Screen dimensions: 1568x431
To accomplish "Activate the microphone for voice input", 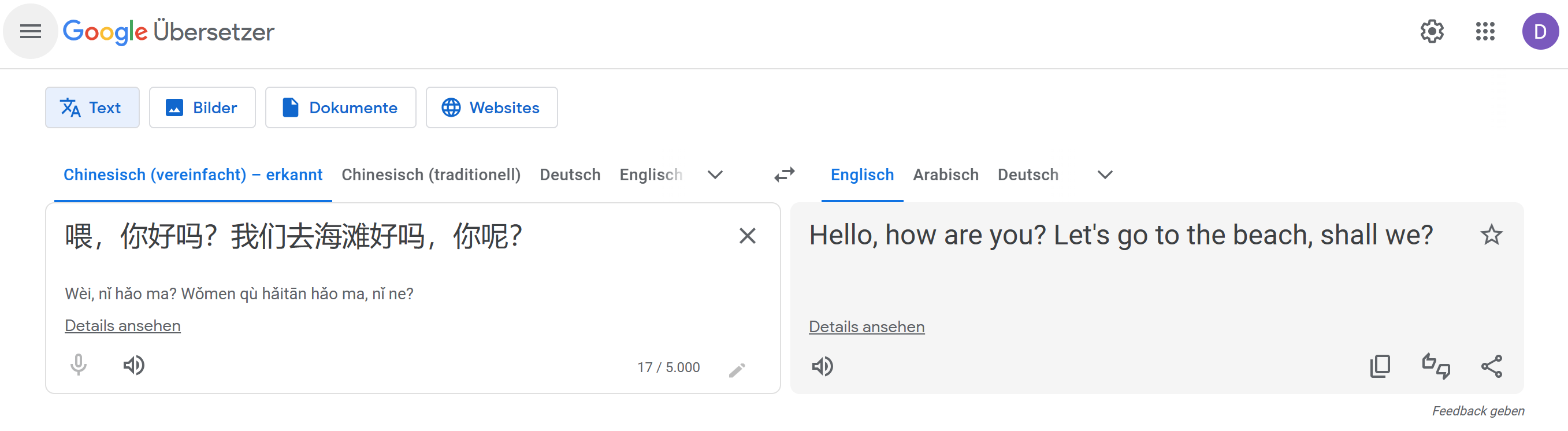I will 79,366.
